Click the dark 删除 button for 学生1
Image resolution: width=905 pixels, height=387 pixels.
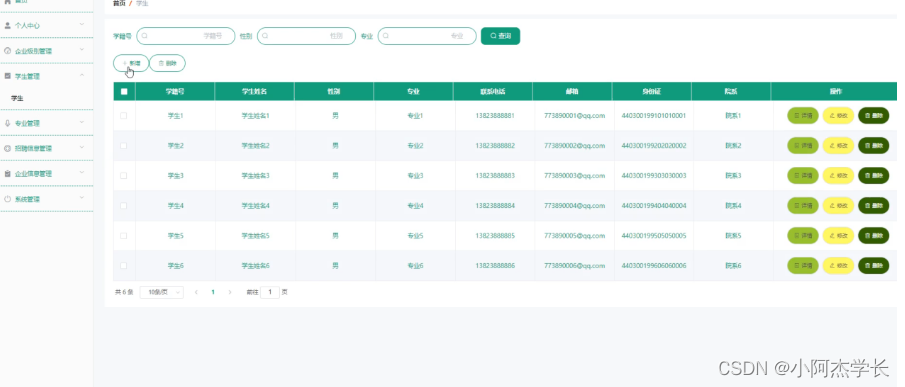click(874, 115)
